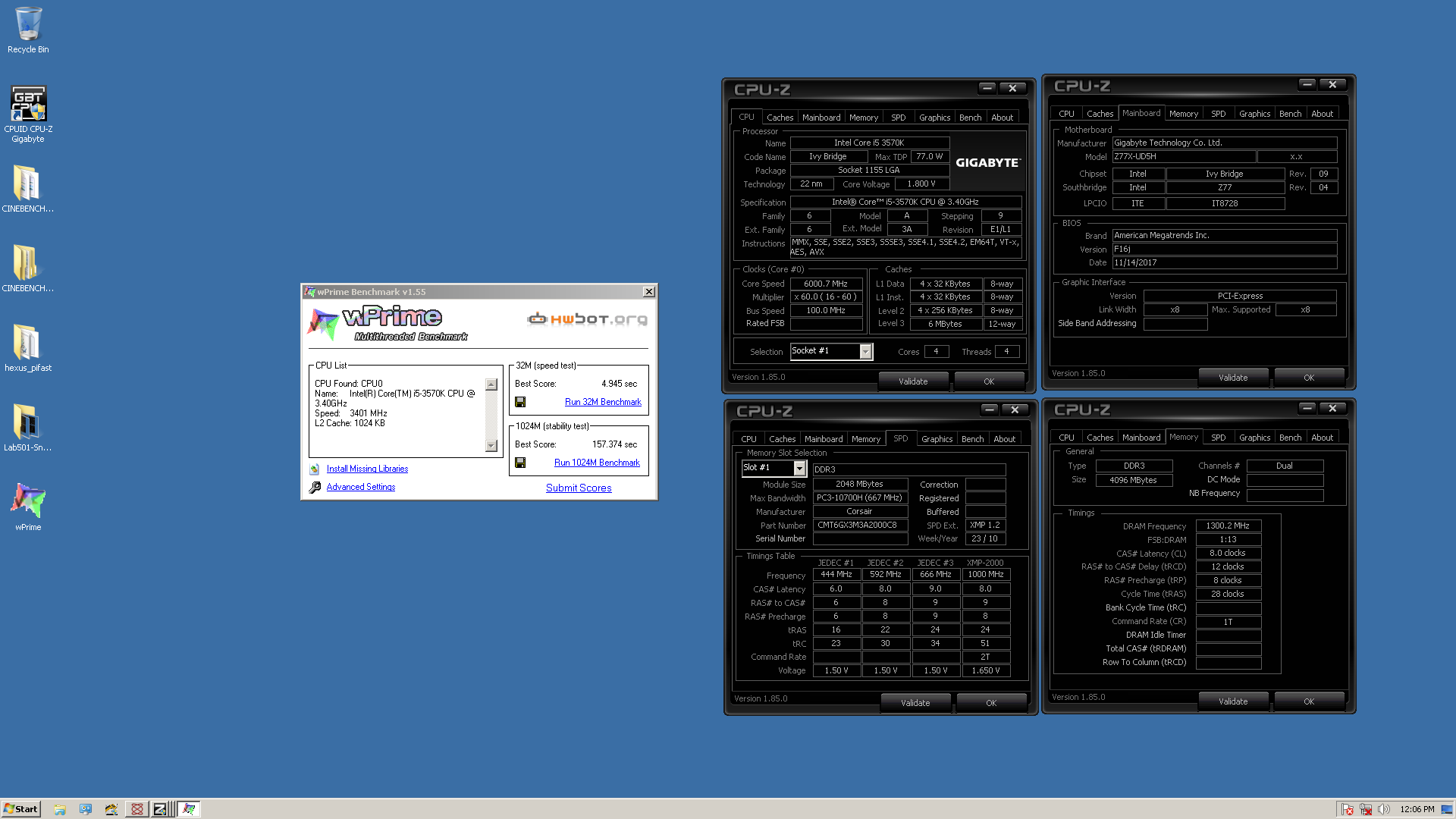Launch the wPrime desktop shortcut

[x=28, y=507]
